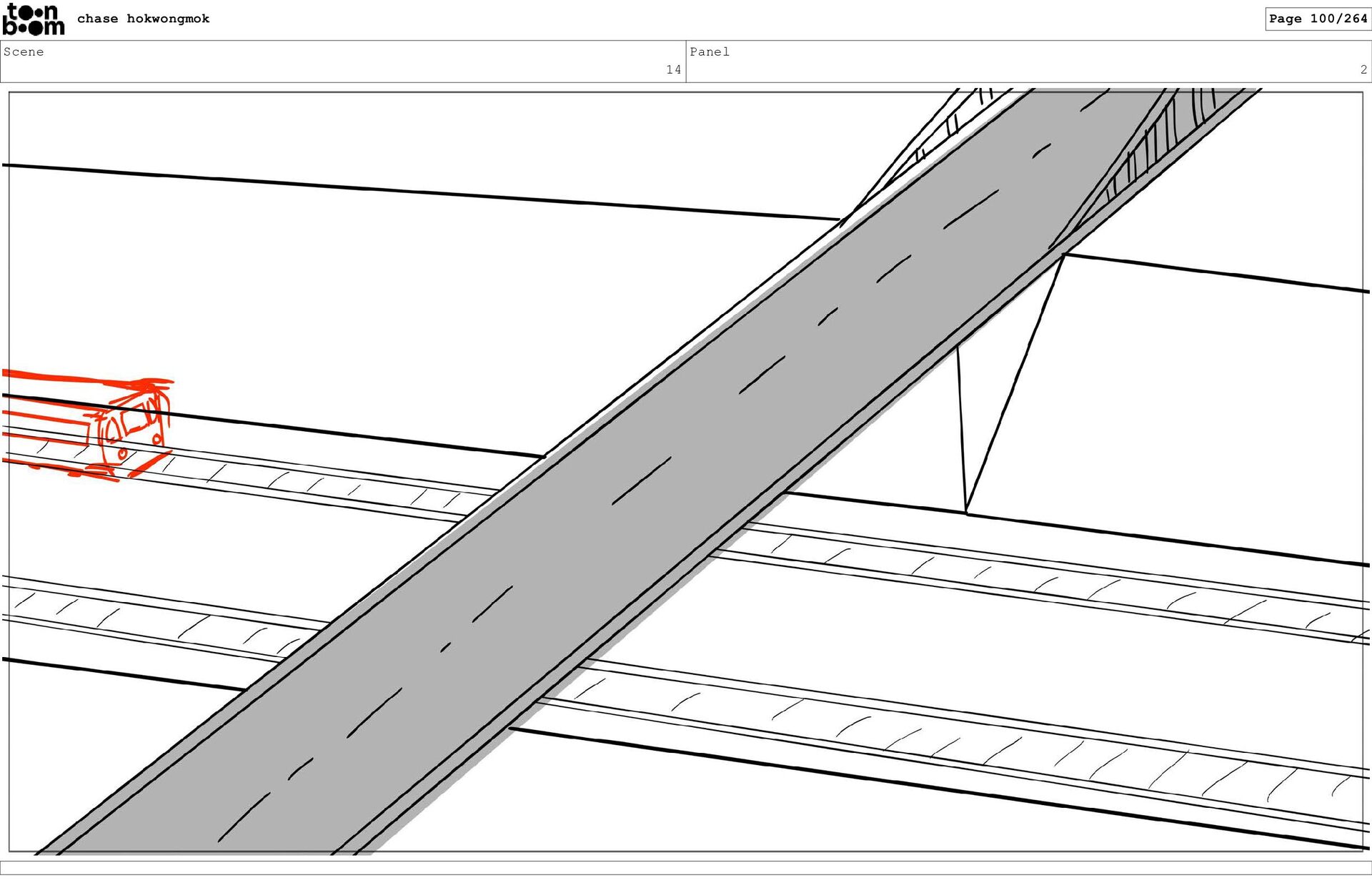Click the panel number 2
This screenshot has width=1372, height=888.
pyautogui.click(x=1363, y=69)
